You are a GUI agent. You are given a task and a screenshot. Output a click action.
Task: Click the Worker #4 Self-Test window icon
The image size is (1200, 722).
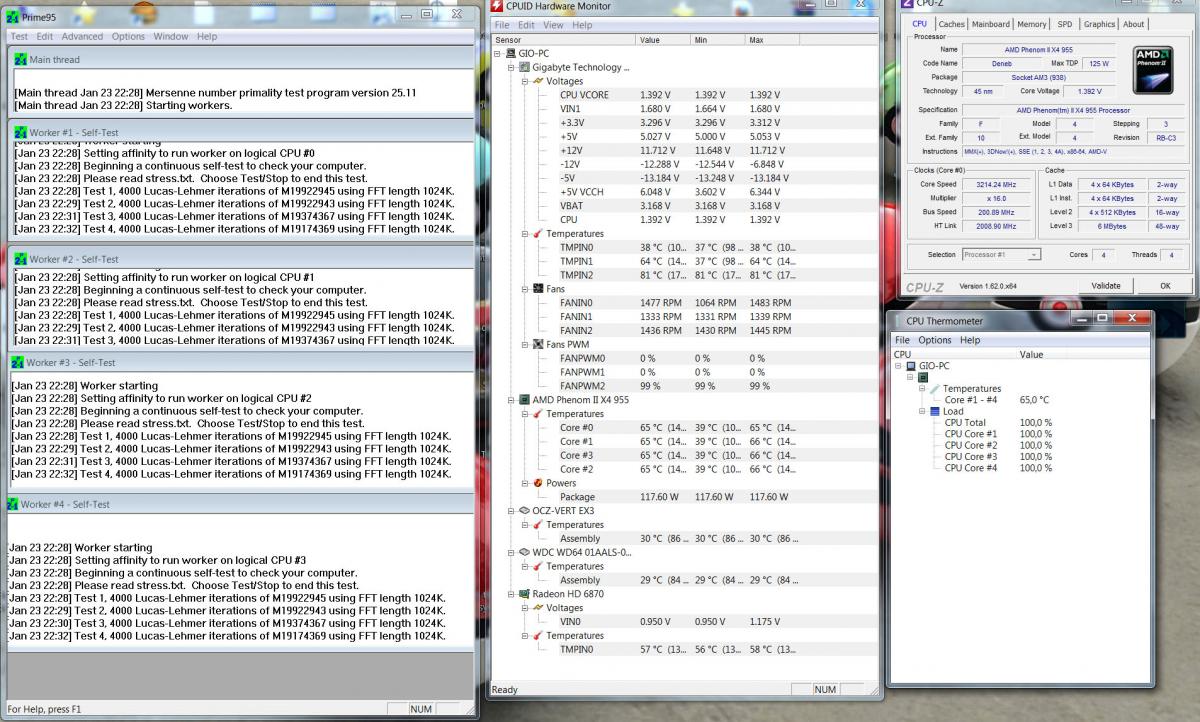(x=12, y=504)
